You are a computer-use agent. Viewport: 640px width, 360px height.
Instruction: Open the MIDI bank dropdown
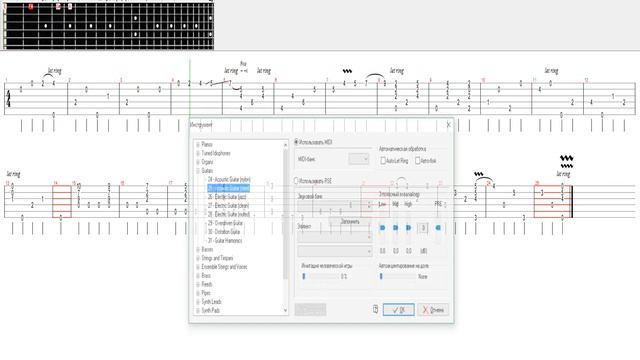(x=359, y=159)
